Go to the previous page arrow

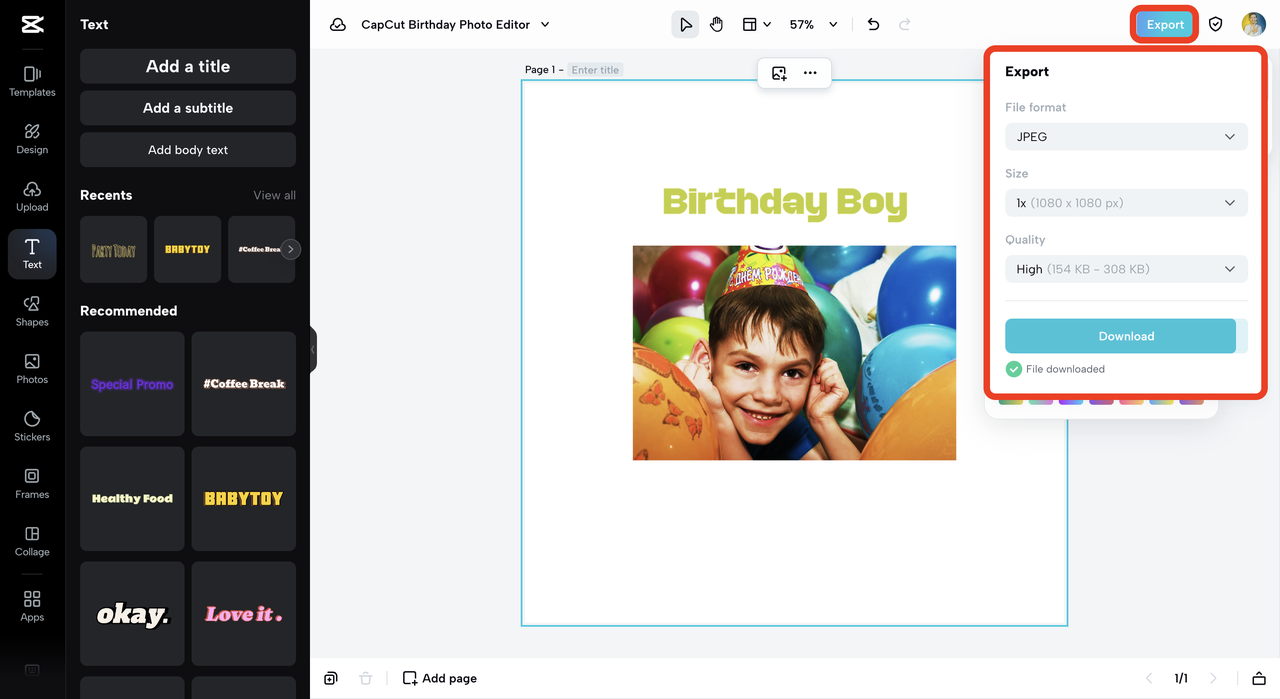coord(1149,678)
